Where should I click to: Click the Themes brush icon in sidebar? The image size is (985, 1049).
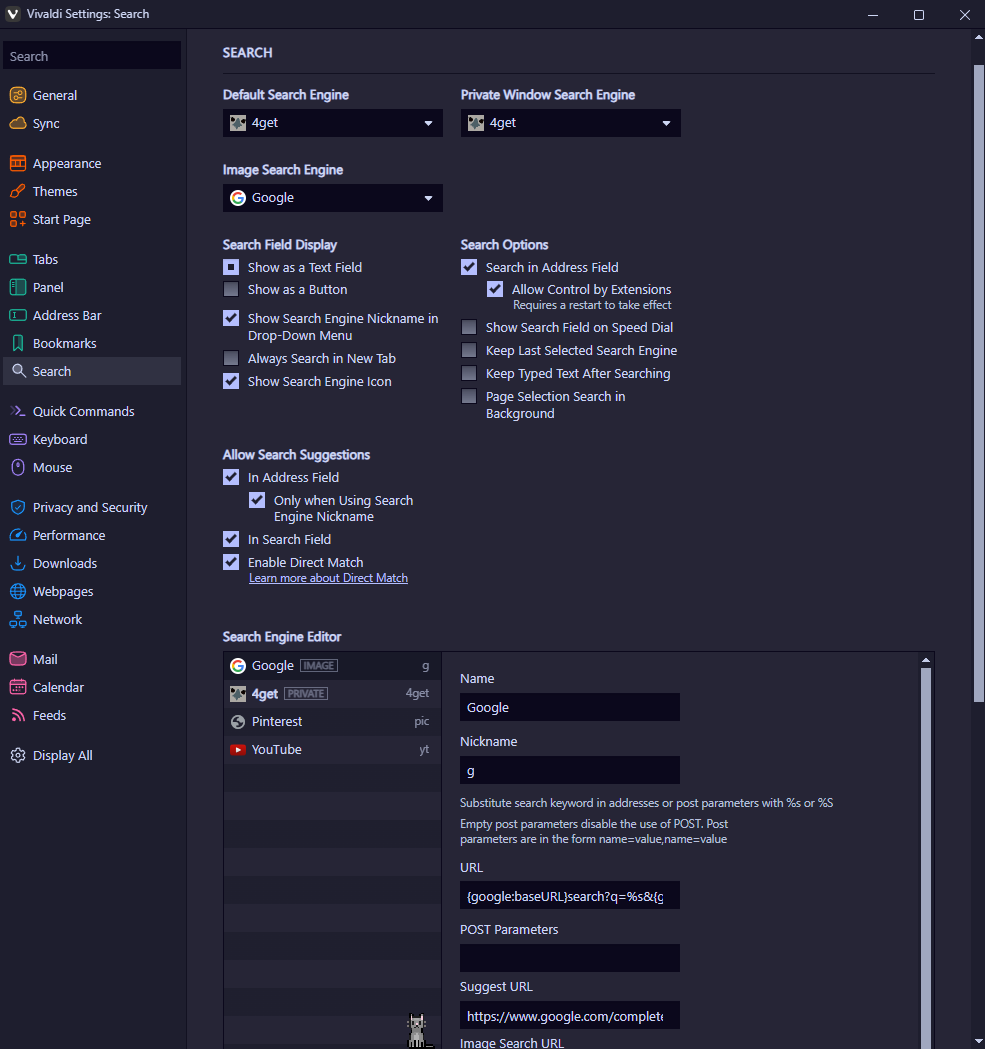(17, 191)
